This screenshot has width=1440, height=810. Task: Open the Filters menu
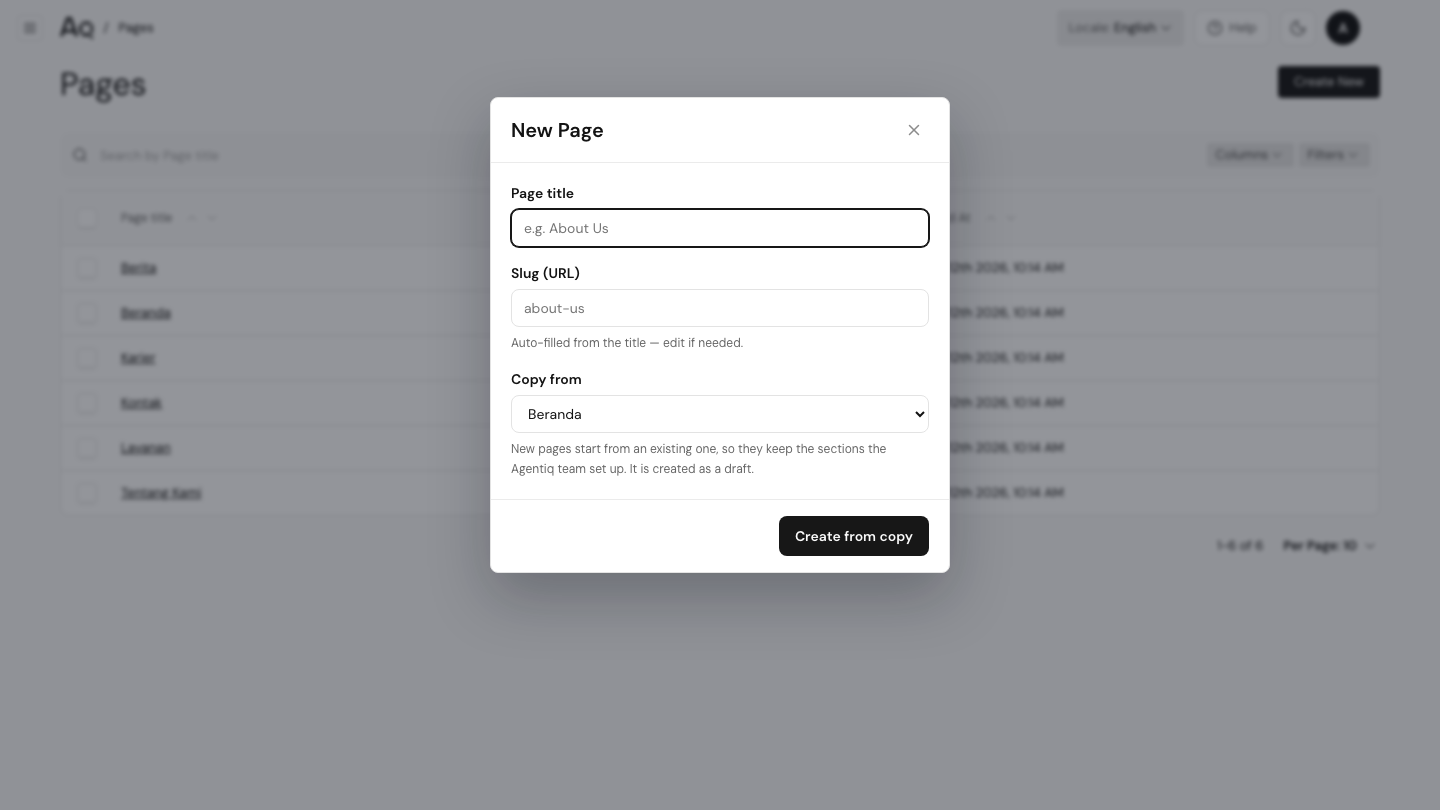[x=1334, y=155]
